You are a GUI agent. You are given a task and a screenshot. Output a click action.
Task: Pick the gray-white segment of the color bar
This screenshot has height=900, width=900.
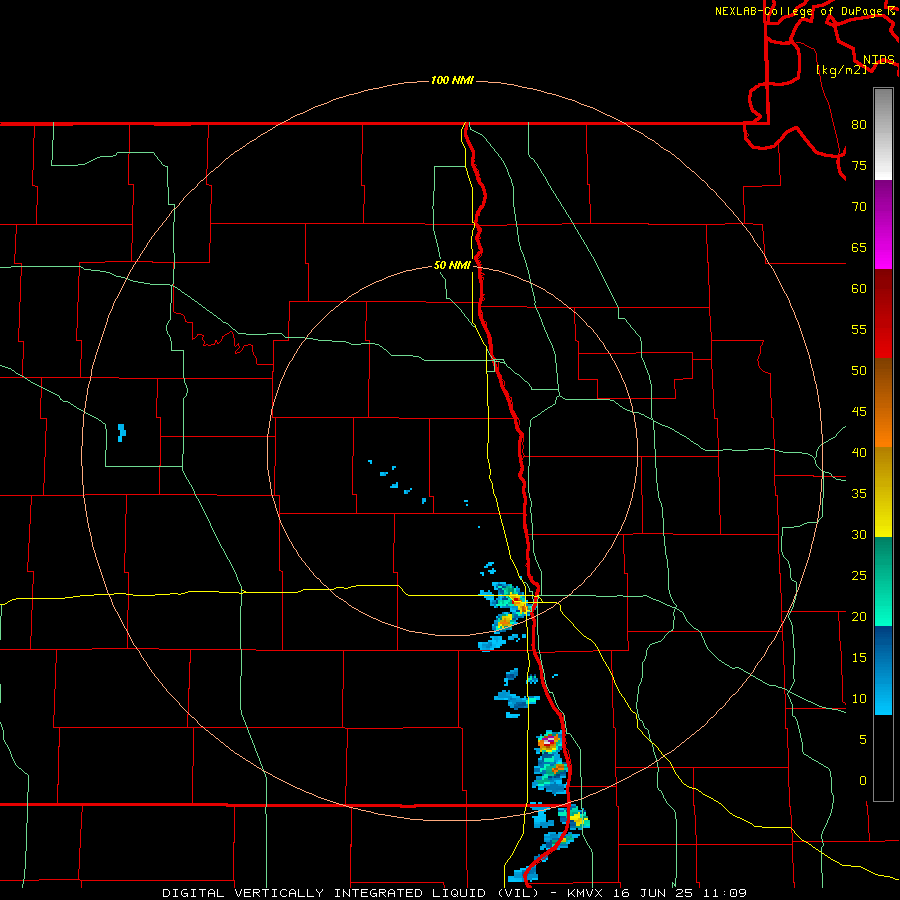pos(883,134)
